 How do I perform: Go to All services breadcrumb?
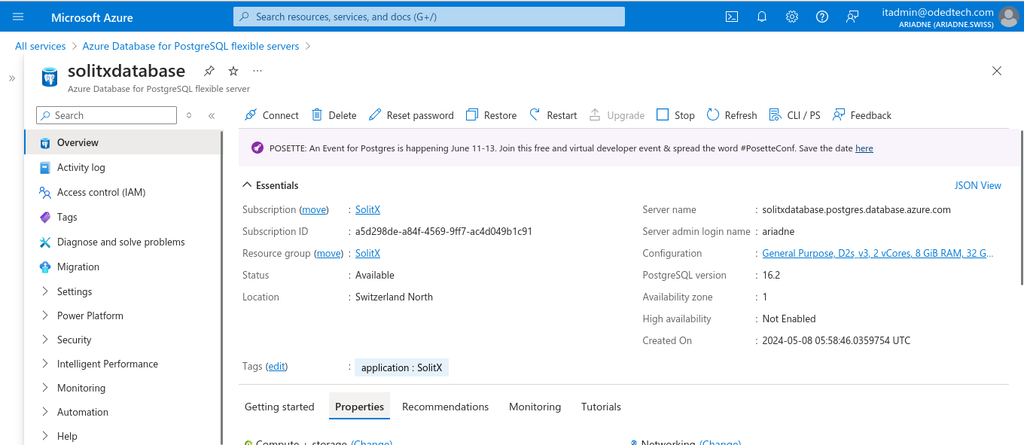[40, 46]
